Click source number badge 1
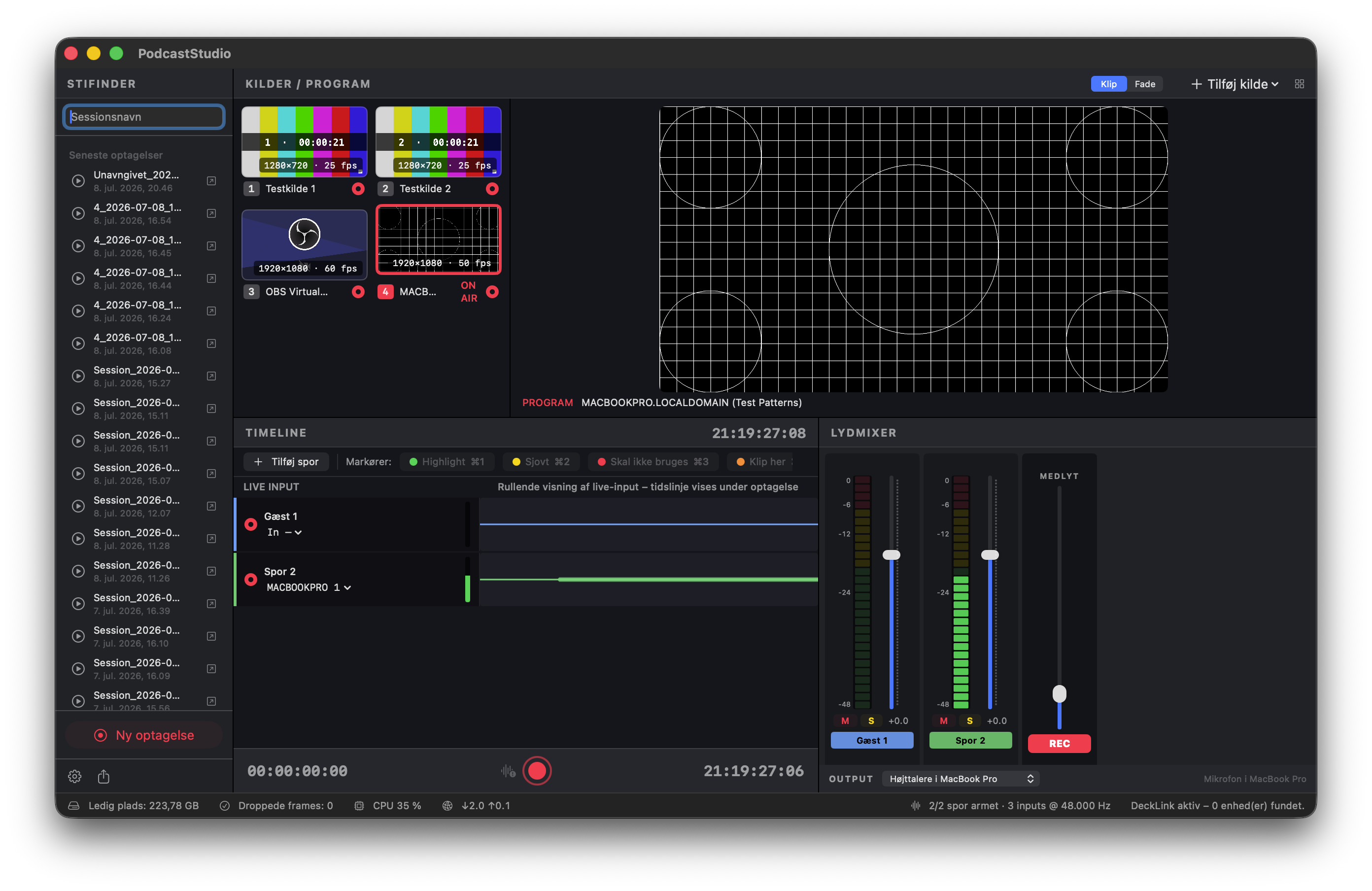Screen dimensions: 1372x891 coord(251,188)
